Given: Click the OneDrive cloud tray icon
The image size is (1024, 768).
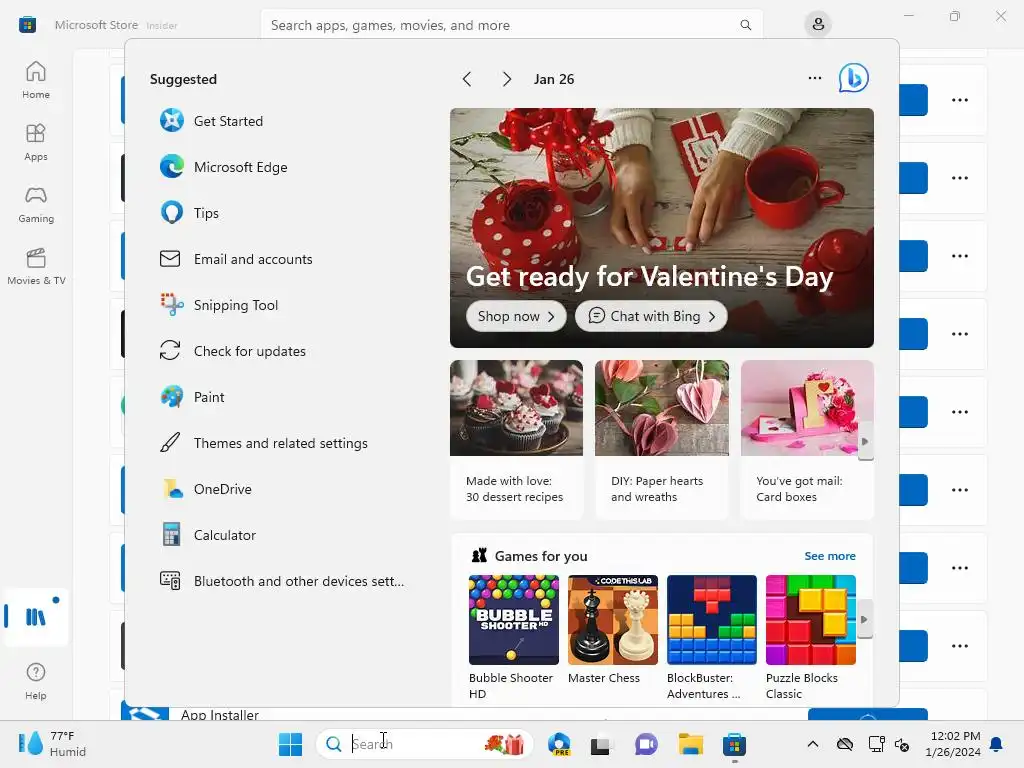Looking at the screenshot, I should [844, 744].
